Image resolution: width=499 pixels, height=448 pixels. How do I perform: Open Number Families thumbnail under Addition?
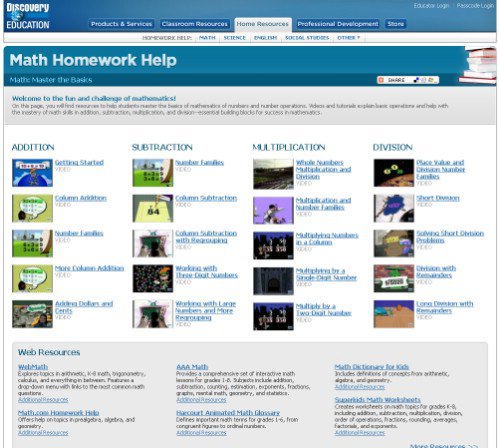point(32,243)
